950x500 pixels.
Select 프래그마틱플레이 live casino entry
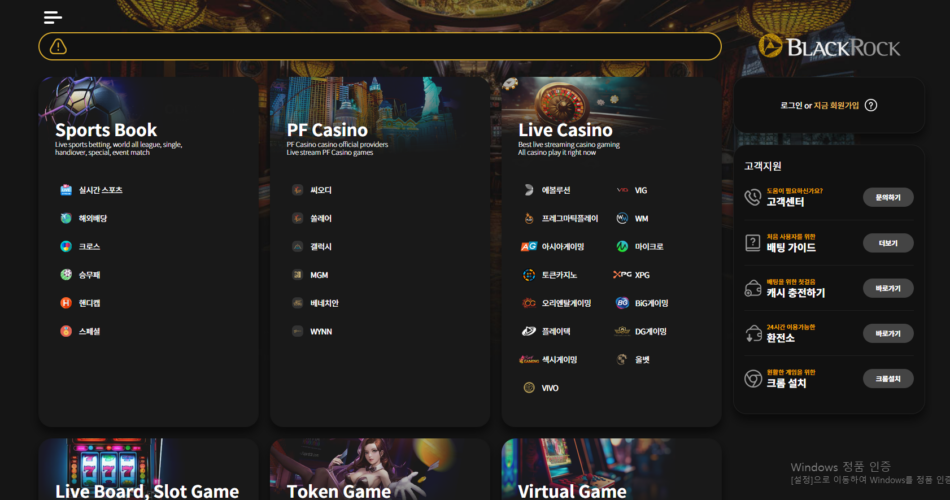tap(570, 218)
